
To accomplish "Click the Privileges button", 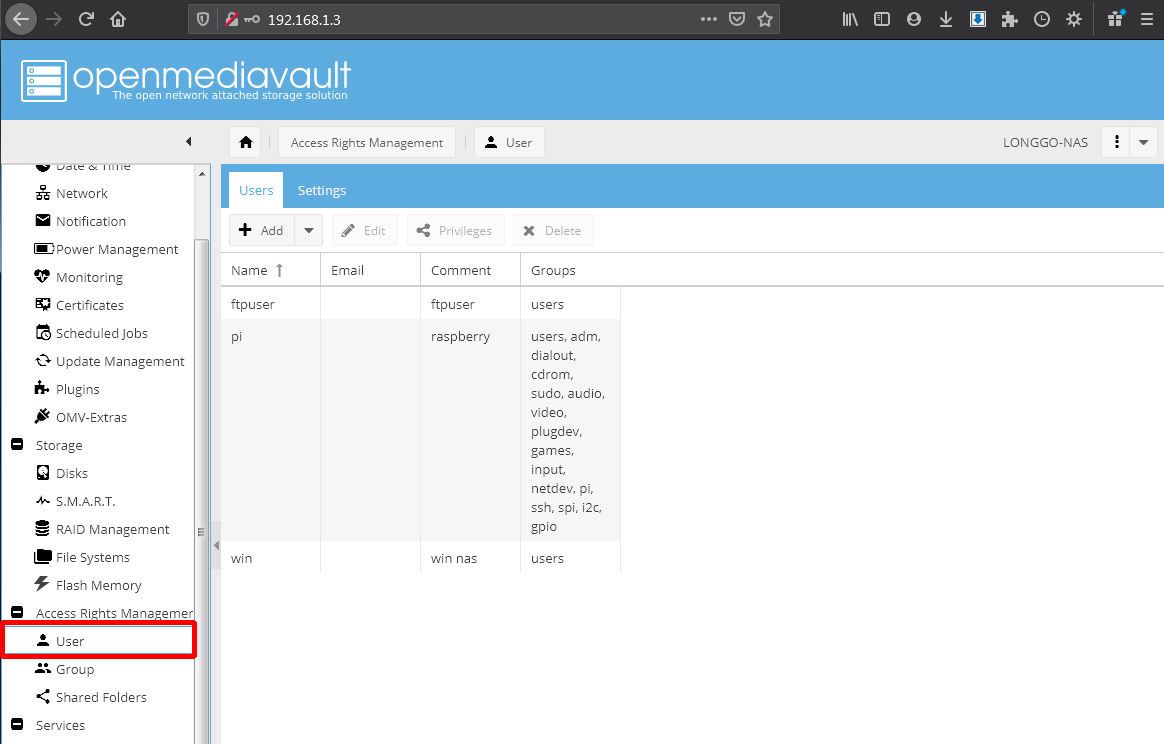I will pos(455,230).
